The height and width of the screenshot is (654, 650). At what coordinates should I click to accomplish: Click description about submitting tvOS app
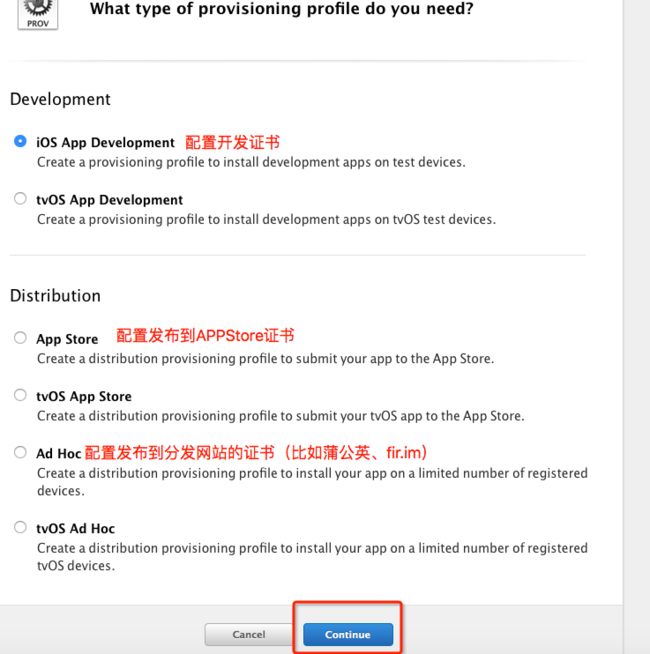pos(281,416)
